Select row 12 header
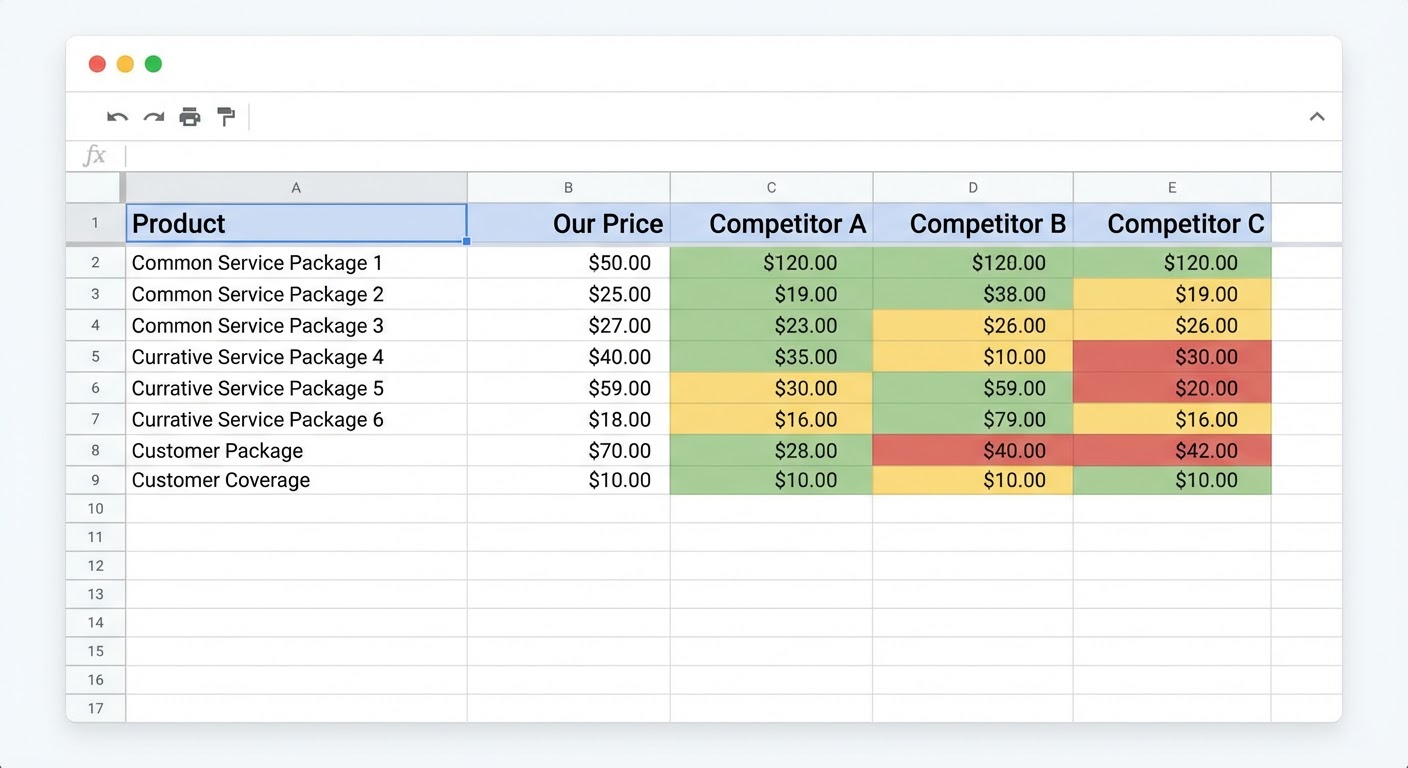Image resolution: width=1408 pixels, height=768 pixels. click(x=95, y=566)
